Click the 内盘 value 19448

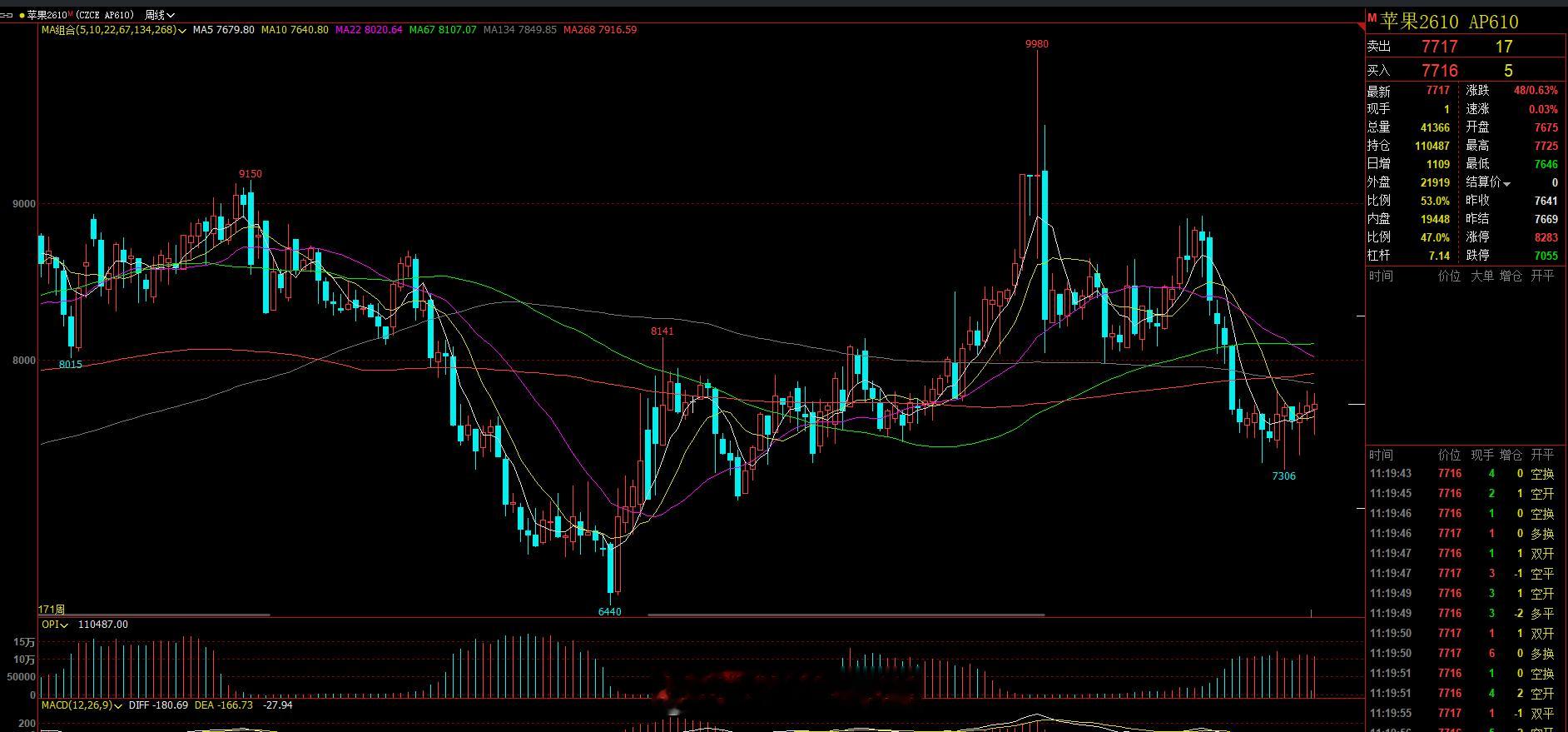pos(1435,220)
